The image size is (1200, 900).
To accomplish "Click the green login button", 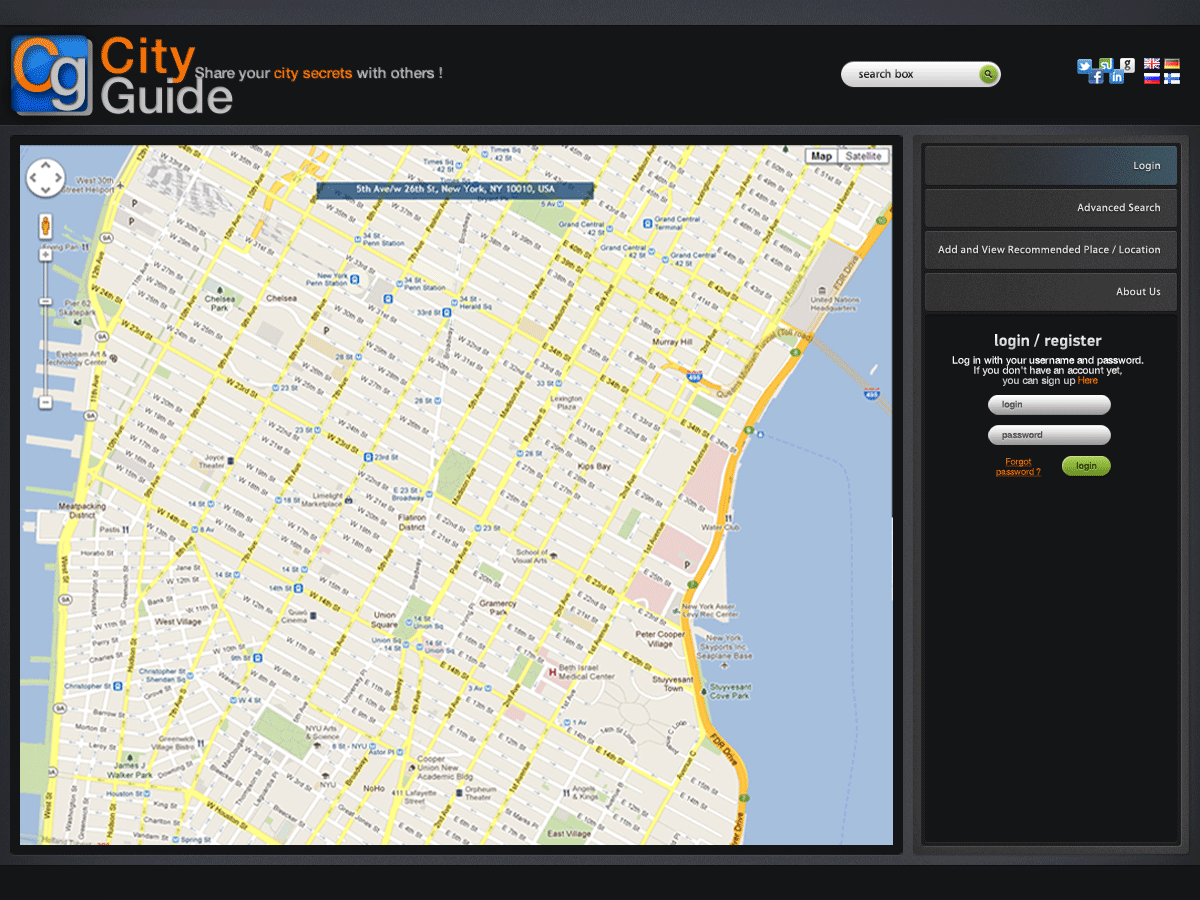I will tap(1086, 465).
